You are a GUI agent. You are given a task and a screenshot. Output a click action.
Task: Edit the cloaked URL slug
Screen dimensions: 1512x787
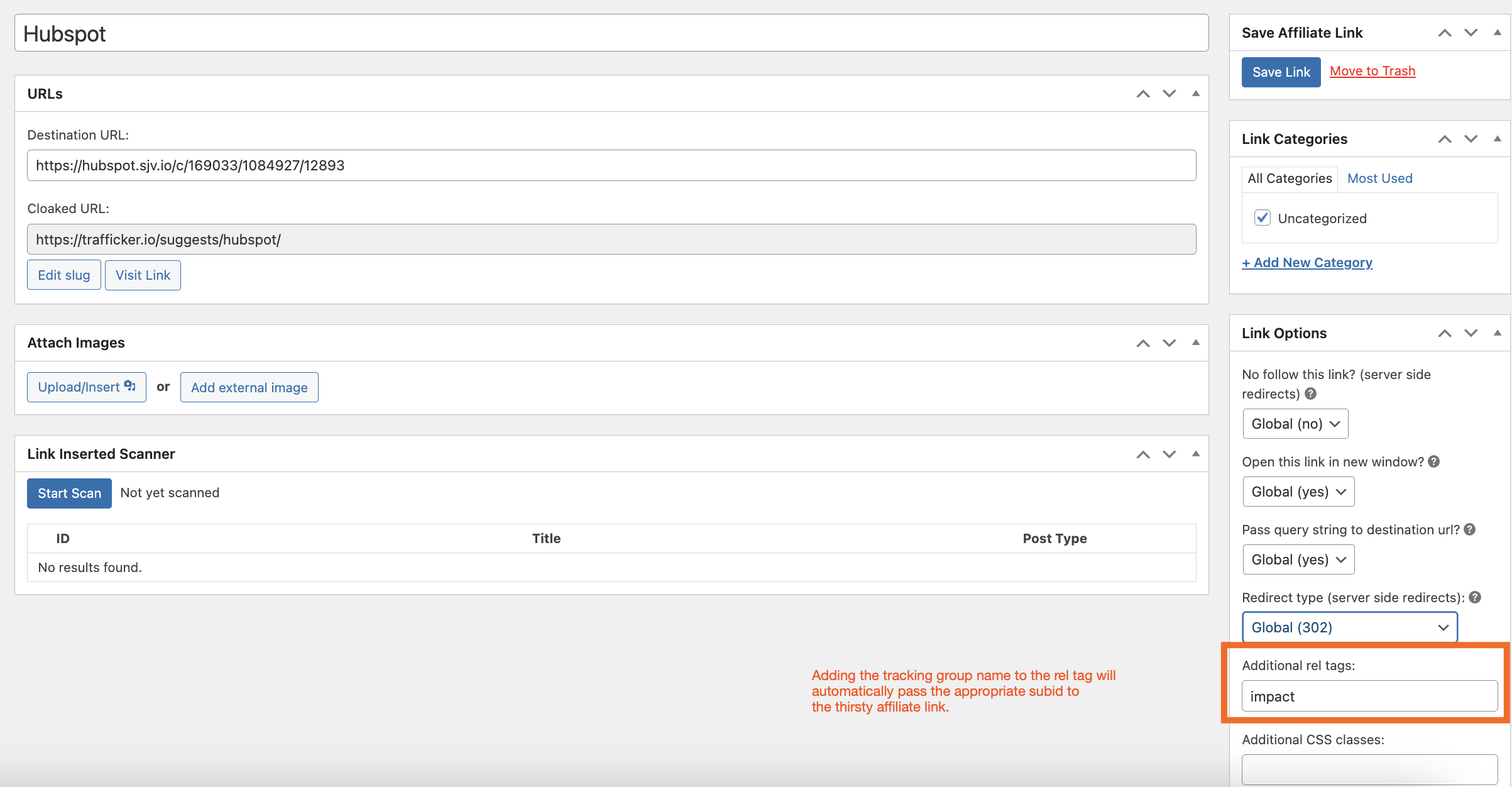coord(63,275)
